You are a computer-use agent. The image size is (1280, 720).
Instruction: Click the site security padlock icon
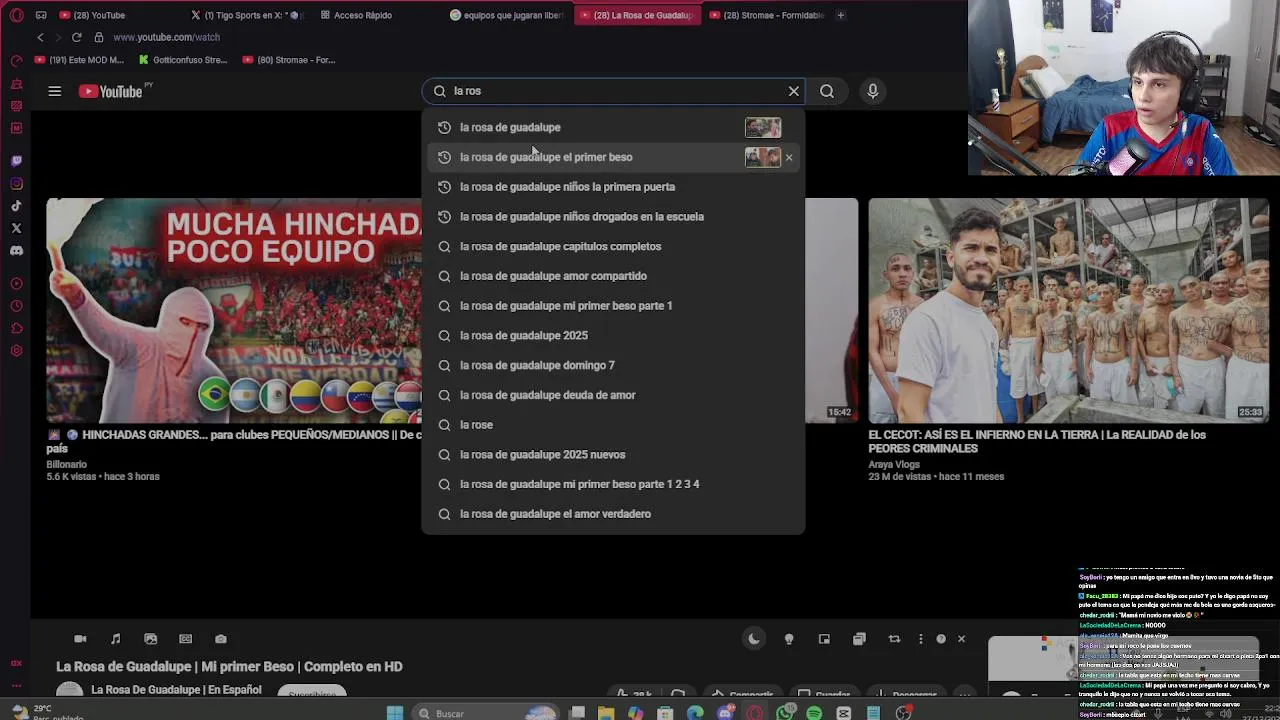(x=98, y=37)
